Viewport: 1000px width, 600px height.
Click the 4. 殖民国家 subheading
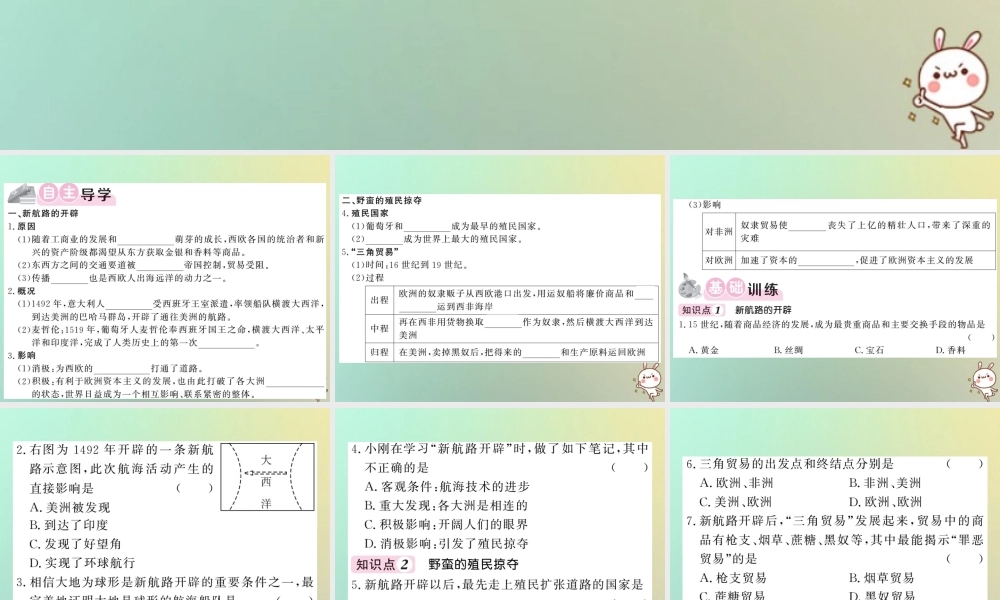pyautogui.click(x=365, y=213)
